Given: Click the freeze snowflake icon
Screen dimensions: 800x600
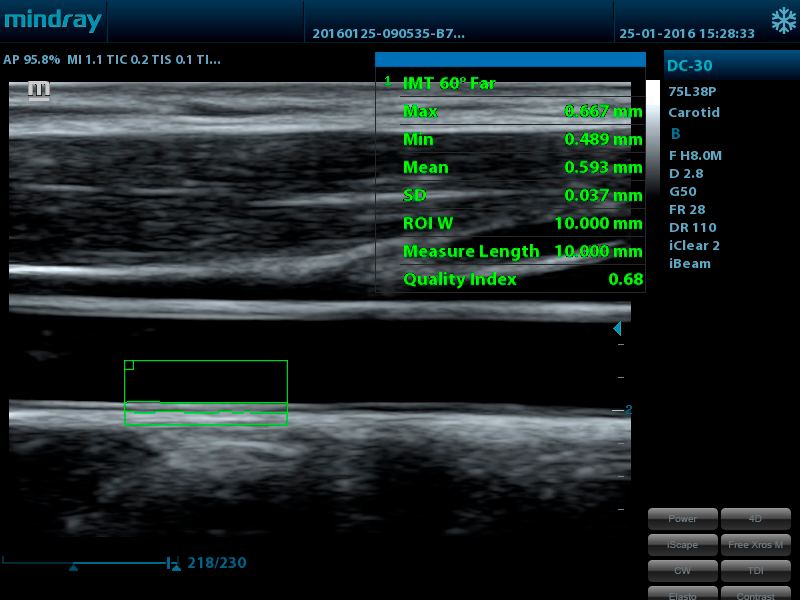Looking at the screenshot, I should tap(782, 21).
